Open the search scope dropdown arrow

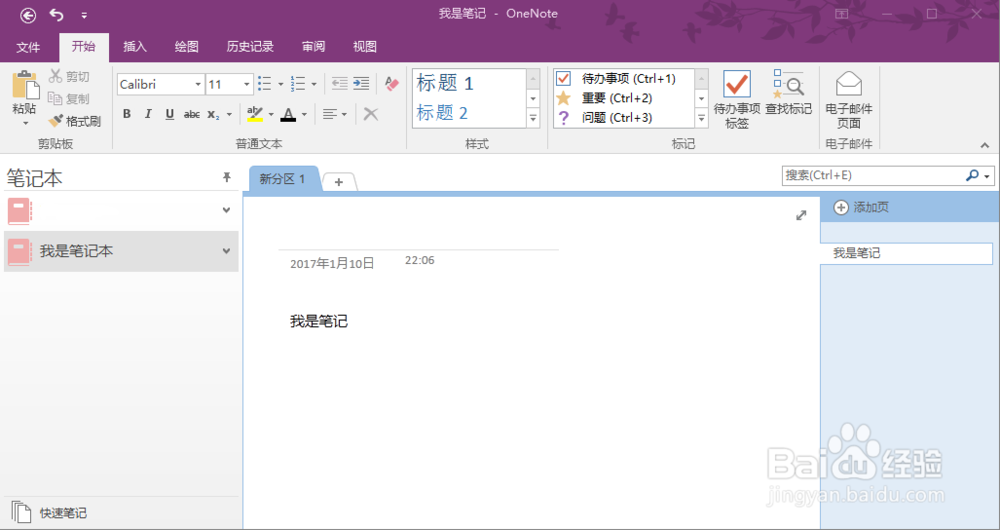[988, 176]
